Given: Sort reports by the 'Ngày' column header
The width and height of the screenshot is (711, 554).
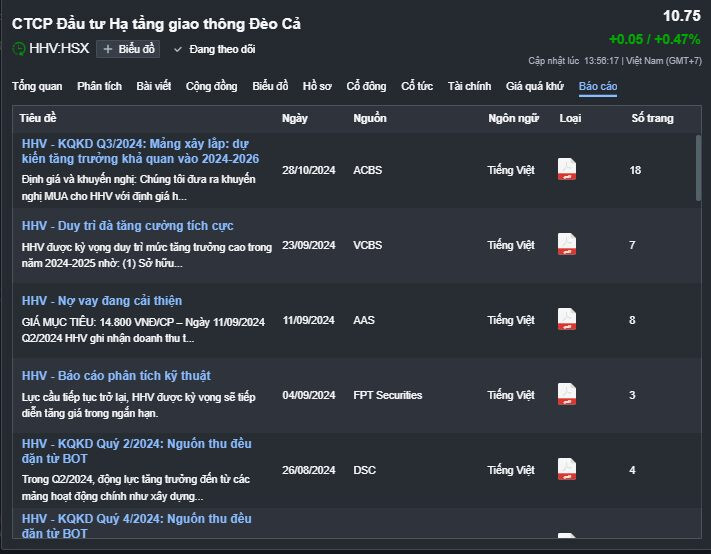Looking at the screenshot, I should [x=295, y=118].
